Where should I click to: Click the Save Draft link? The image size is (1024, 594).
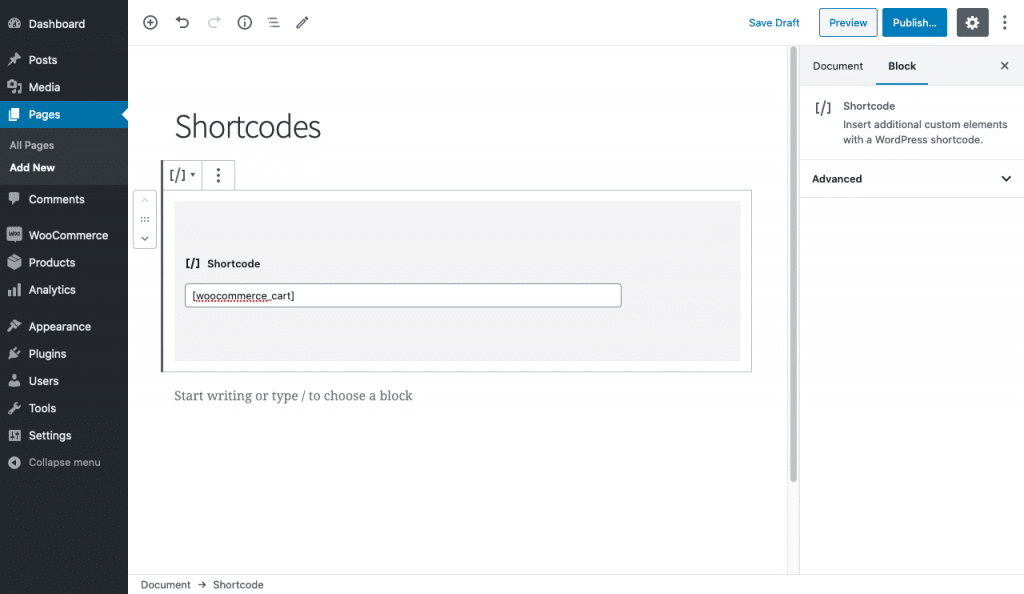click(773, 22)
